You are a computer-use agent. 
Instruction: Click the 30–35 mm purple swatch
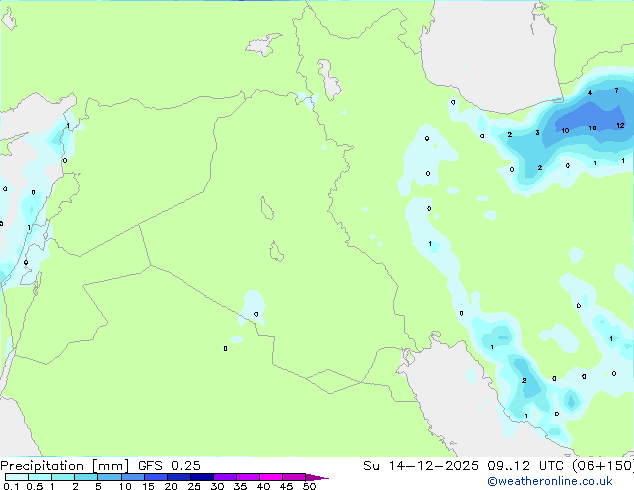click(x=224, y=477)
